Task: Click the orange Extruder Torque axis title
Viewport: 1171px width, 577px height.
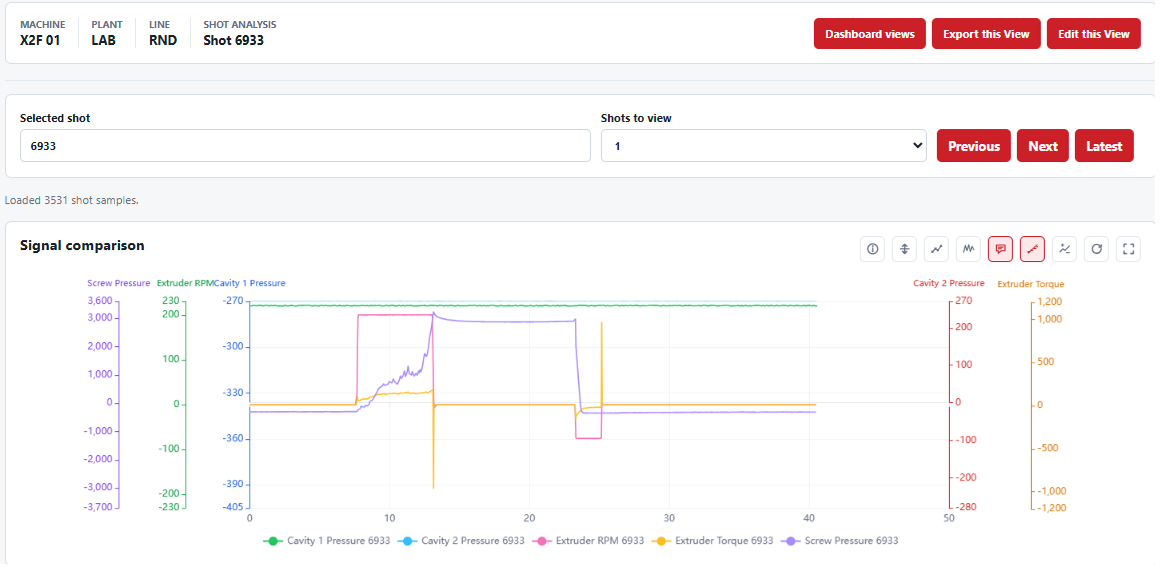Action: pos(1031,284)
